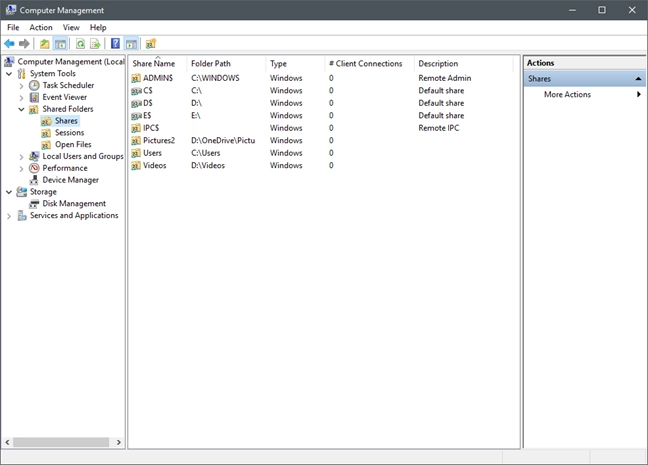Expand the Performance node
The image size is (648, 465).
pos(21,169)
